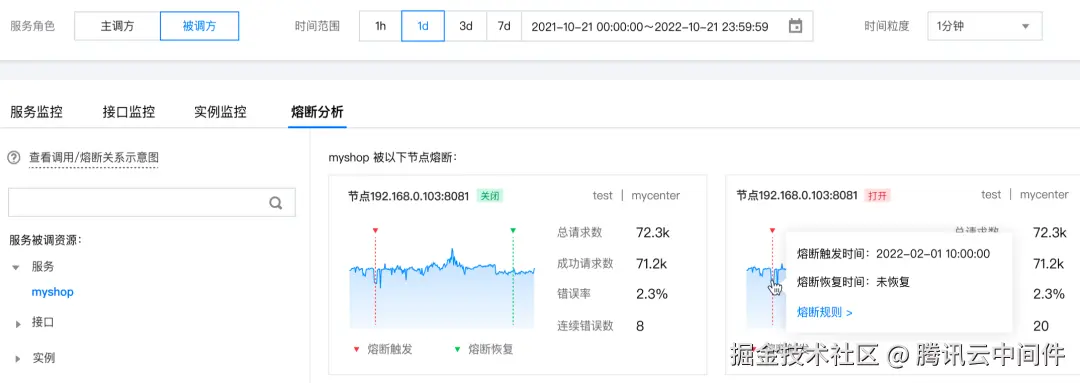Click the resource search input box

pyautogui.click(x=152, y=203)
